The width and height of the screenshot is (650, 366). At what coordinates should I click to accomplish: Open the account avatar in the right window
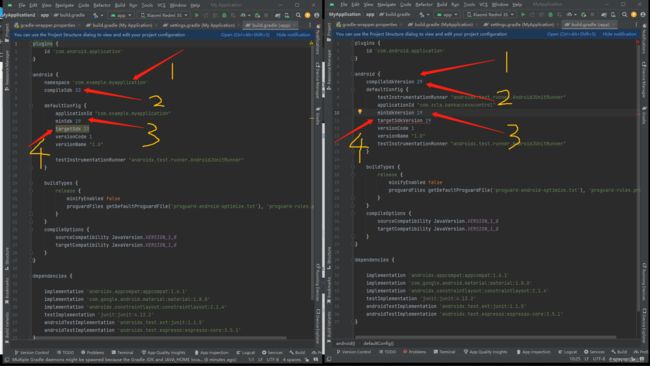643,15
